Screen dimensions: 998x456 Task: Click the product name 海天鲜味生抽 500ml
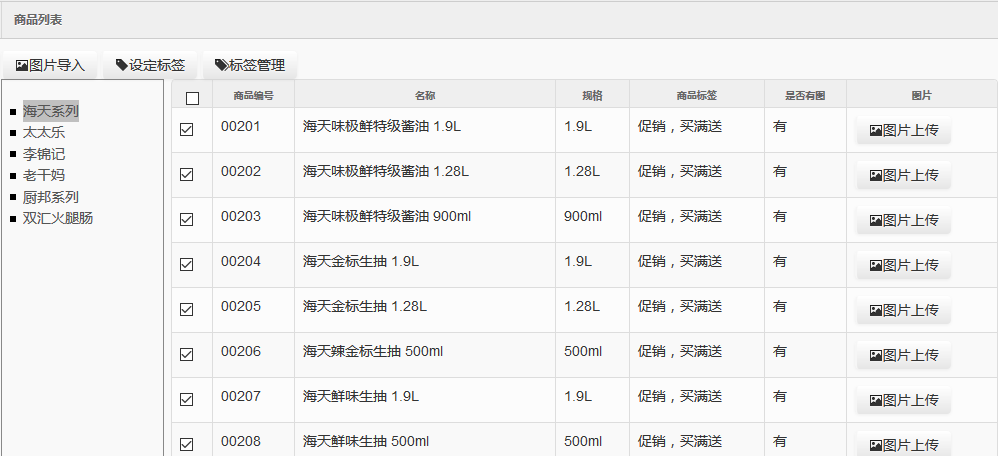366,441
